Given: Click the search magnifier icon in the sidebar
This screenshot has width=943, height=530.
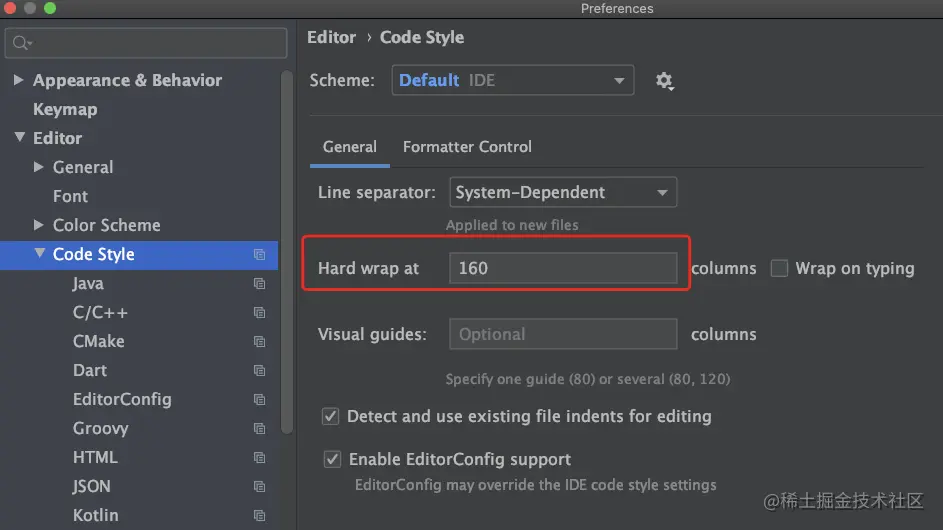Looking at the screenshot, I should 22,43.
